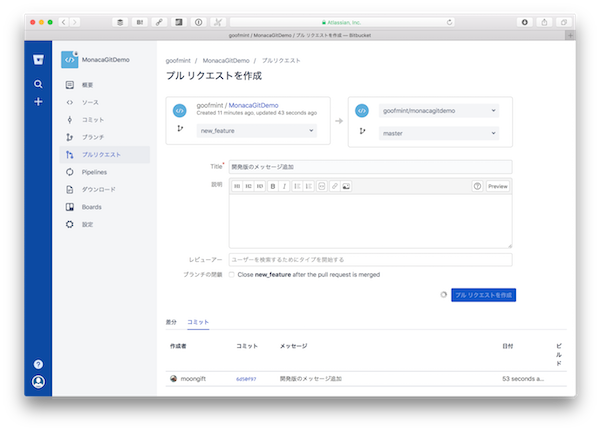Click the Safari address bar showing Atlassian, Inc.
Image resolution: width=600 pixels, height=431 pixels.
342,22
